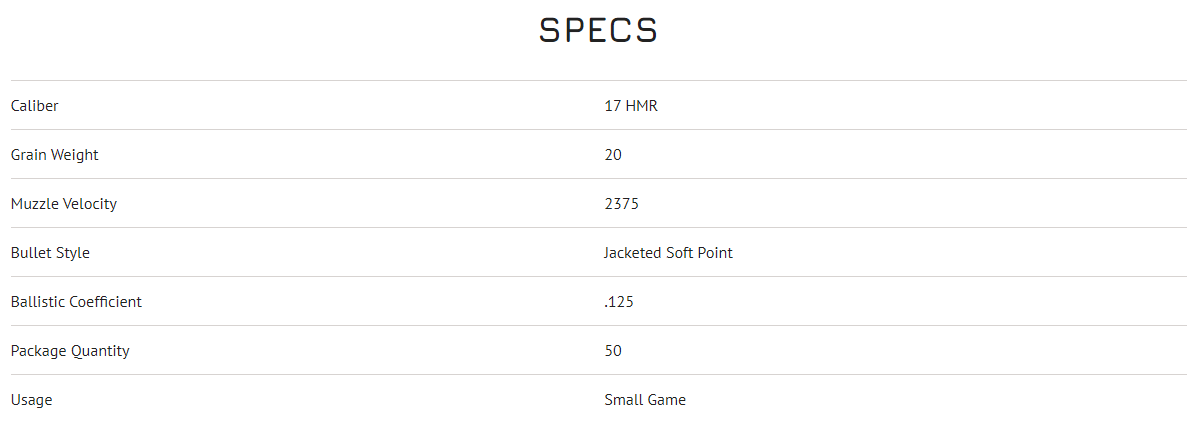Viewport: 1203px width, 423px height.
Task: Click the Grain Weight label
Action: [55, 154]
